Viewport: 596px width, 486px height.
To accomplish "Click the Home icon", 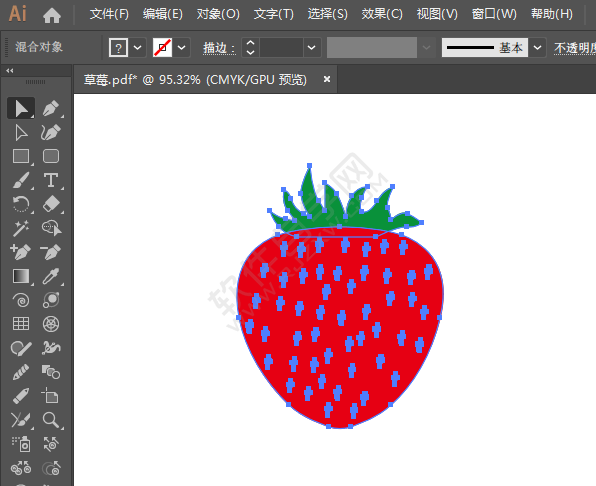I will click(x=52, y=16).
